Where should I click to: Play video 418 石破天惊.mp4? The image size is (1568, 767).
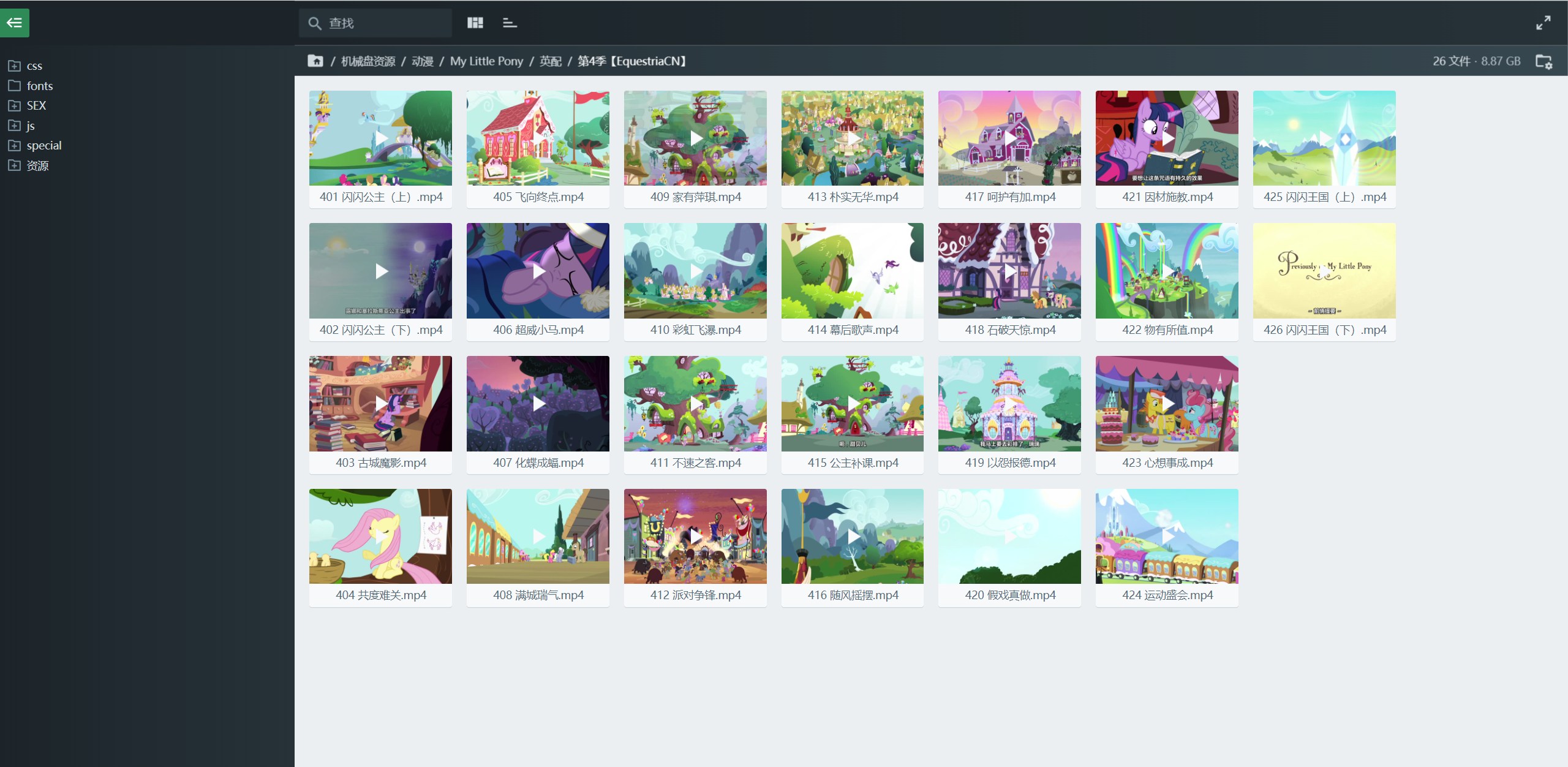(x=1009, y=271)
